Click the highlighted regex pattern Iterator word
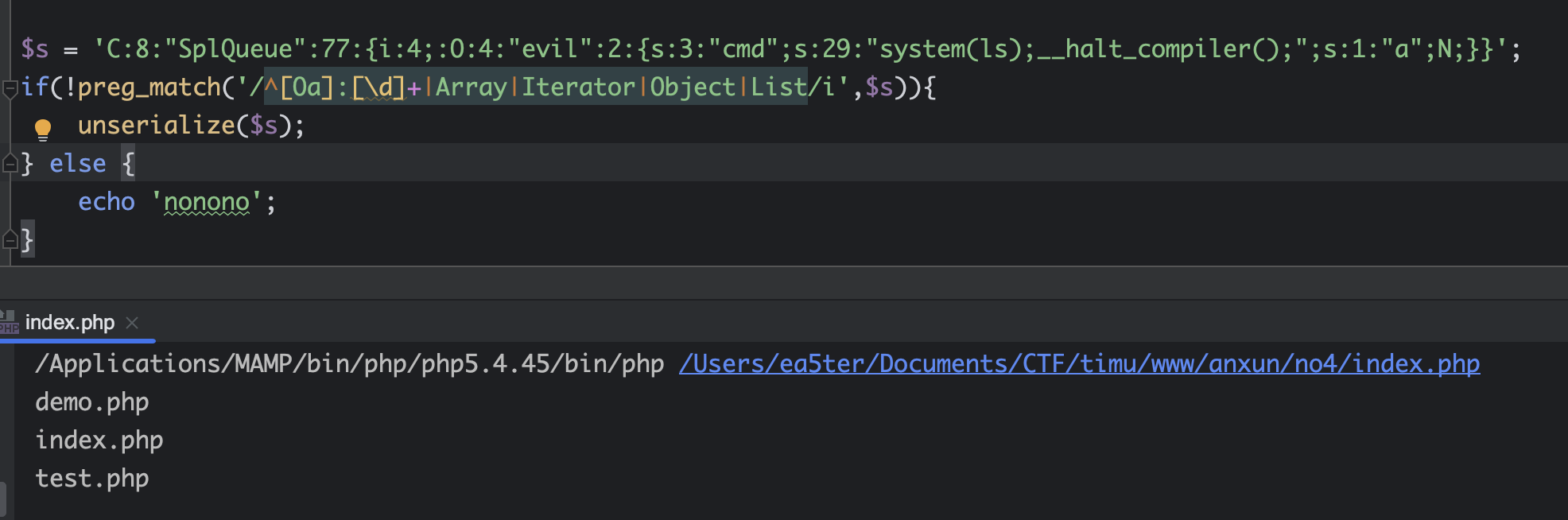1568x520 pixels. tap(578, 87)
